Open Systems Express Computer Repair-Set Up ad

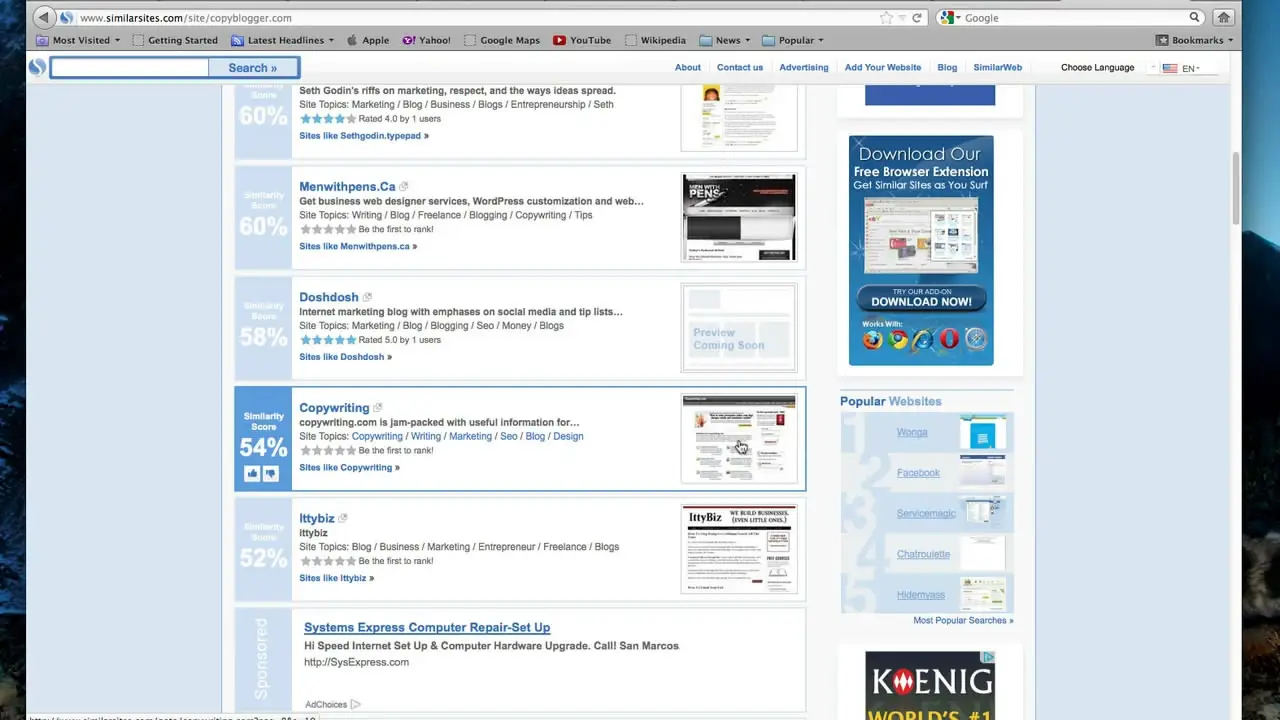pos(427,627)
